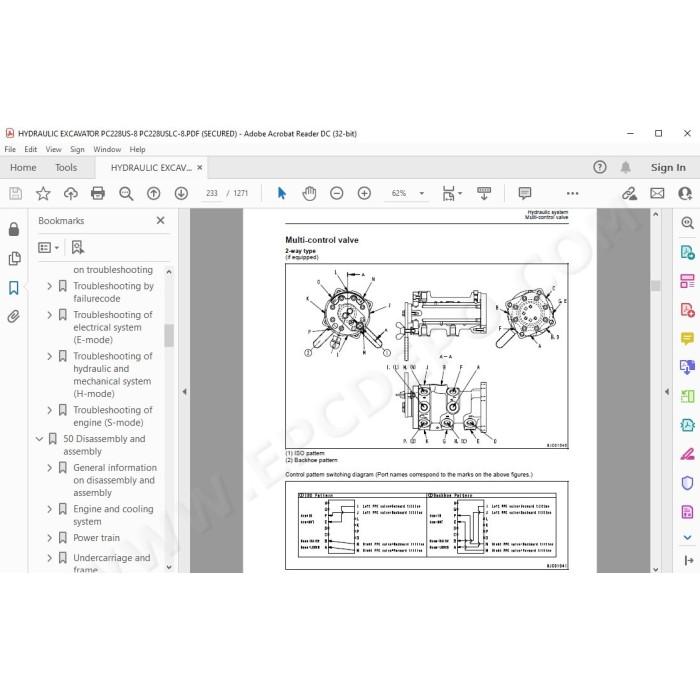This screenshot has width=700, height=700.
Task: Click the Save file icon
Action: coord(15,193)
